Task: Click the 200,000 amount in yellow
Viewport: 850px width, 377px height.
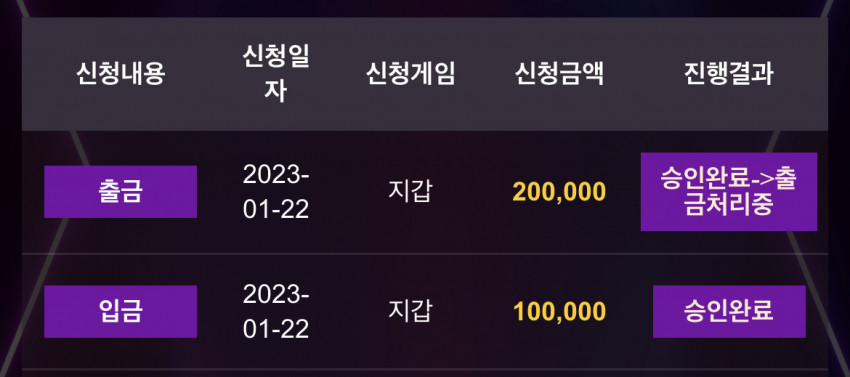Action: (x=559, y=192)
